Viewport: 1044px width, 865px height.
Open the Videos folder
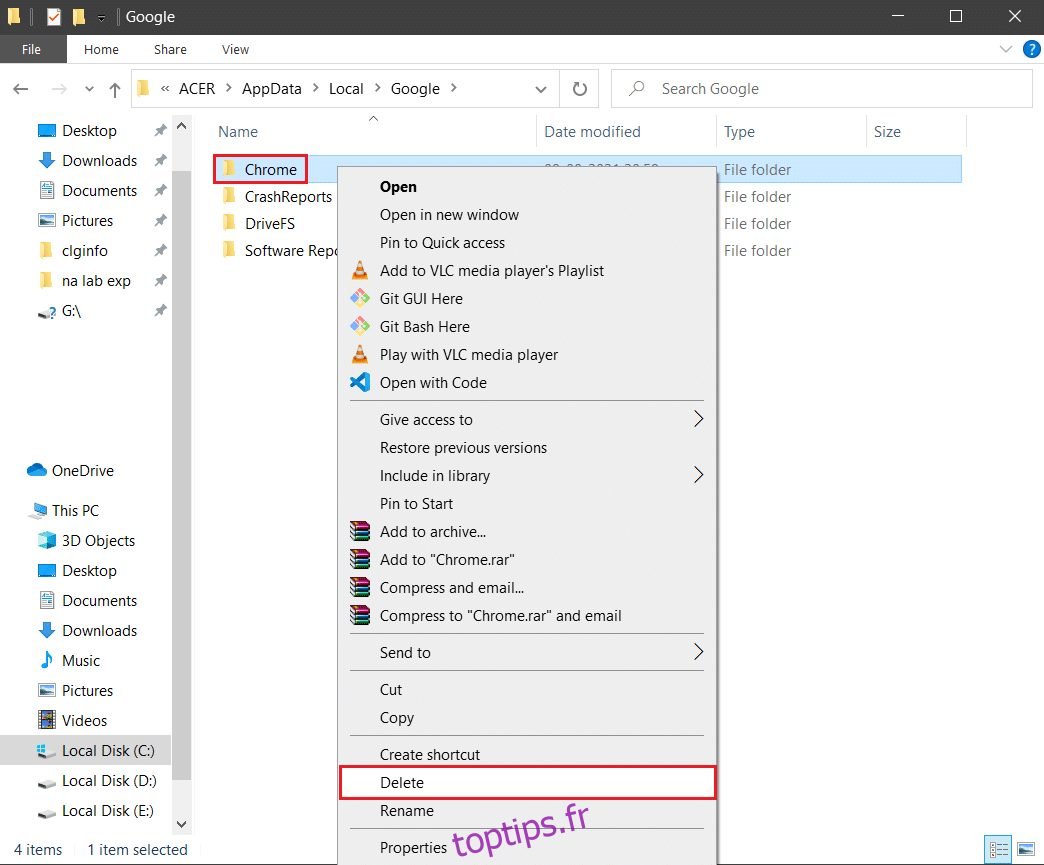[84, 721]
